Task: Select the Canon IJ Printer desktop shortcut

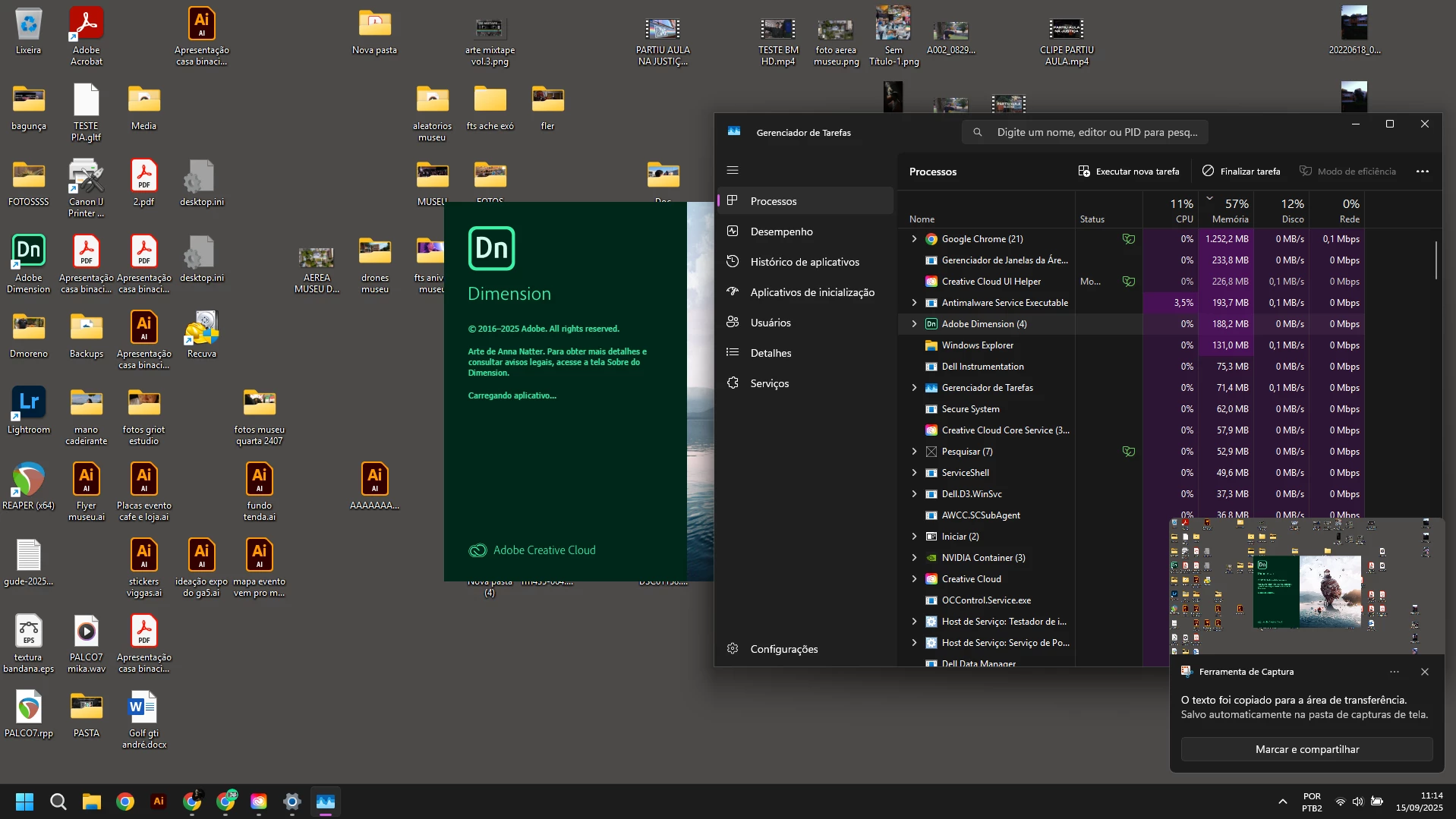Action: coord(87,188)
